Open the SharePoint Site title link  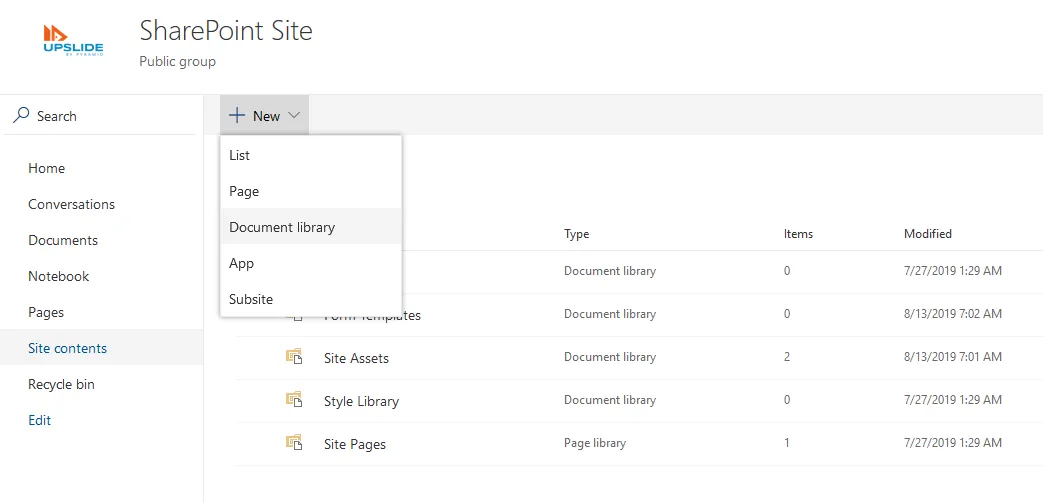(x=225, y=31)
